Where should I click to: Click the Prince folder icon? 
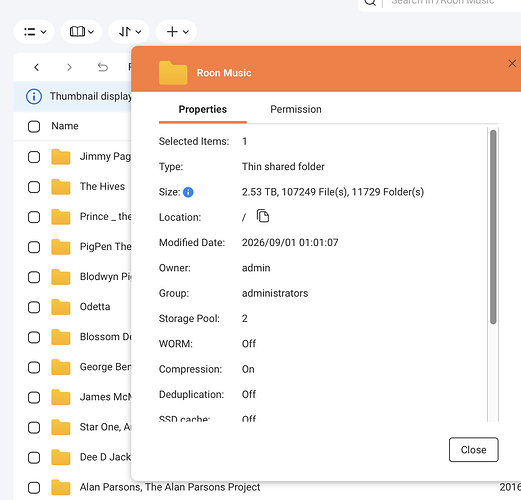pyautogui.click(x=61, y=217)
